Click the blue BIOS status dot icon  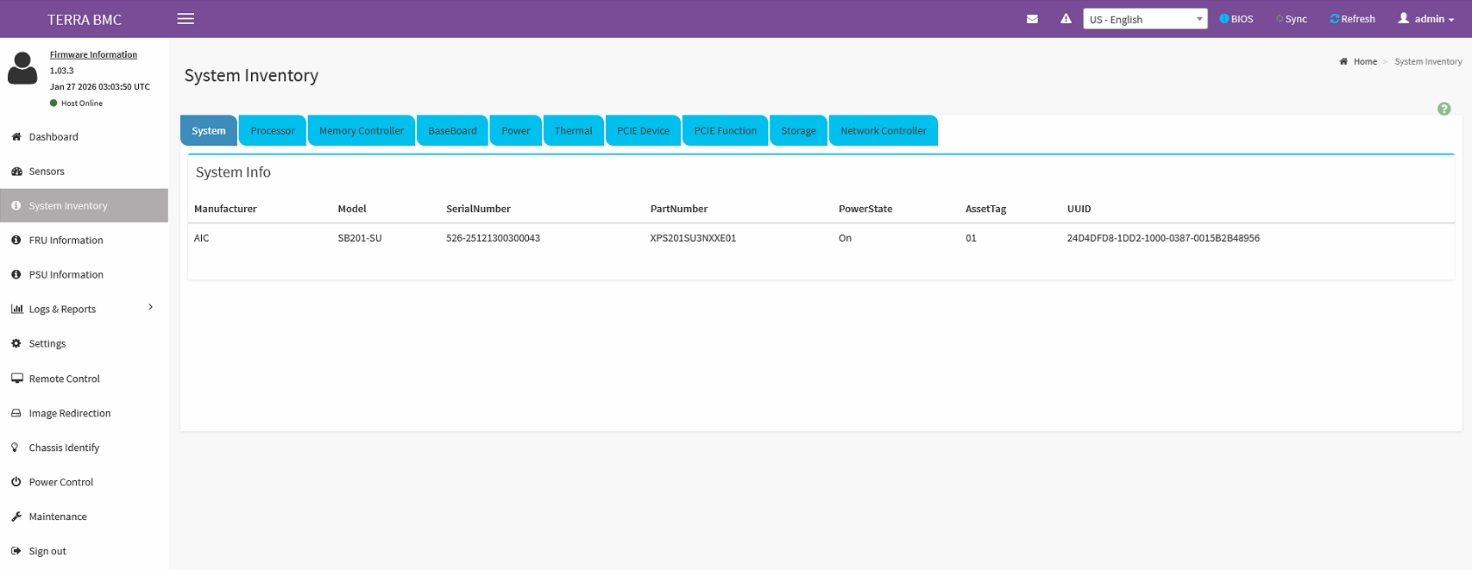tap(1224, 19)
